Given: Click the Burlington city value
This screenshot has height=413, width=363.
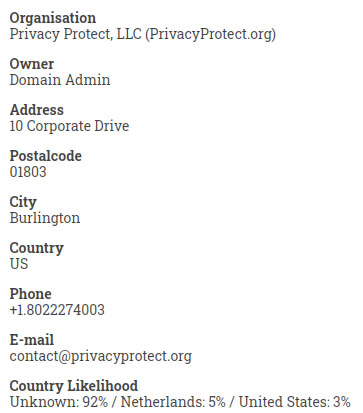Looking at the screenshot, I should coord(45,219).
